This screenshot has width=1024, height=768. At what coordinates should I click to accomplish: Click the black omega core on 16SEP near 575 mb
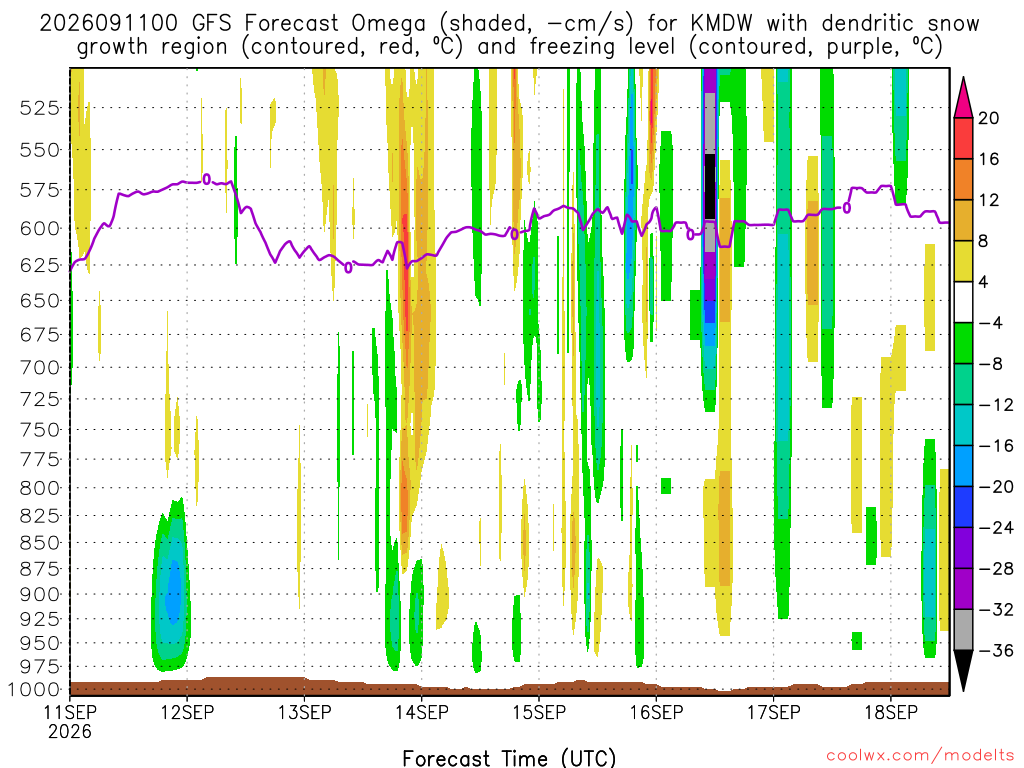[710, 187]
